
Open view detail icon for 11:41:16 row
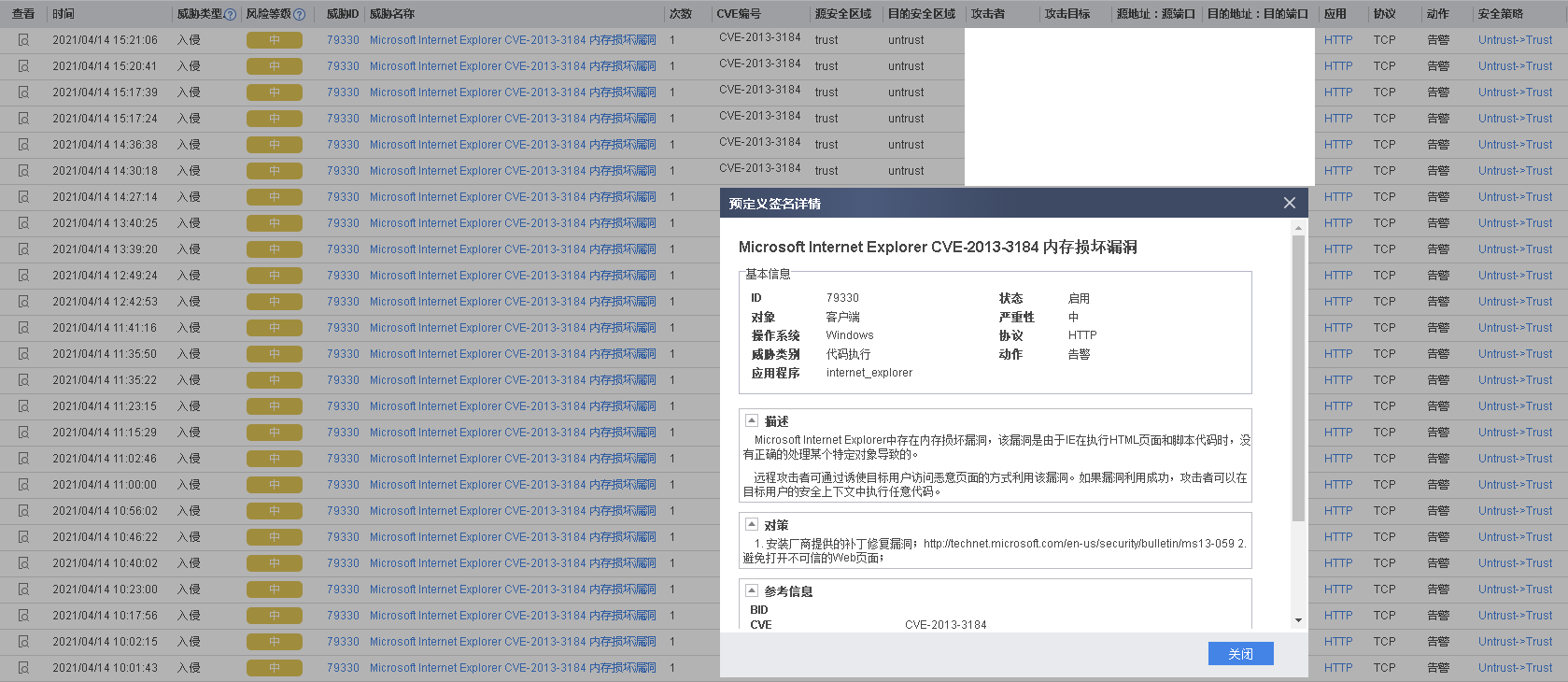23,328
